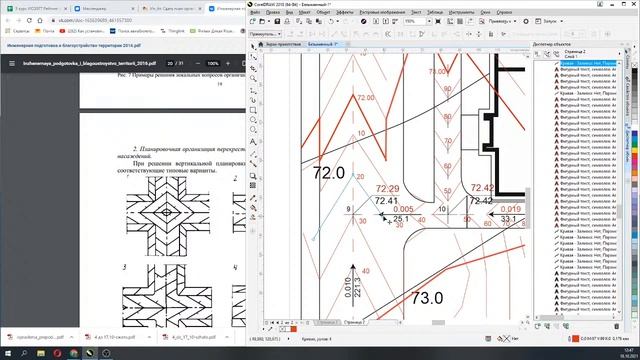This screenshot has width=640, height=360.
Task: Select the Rectangle tool
Action: (253, 110)
